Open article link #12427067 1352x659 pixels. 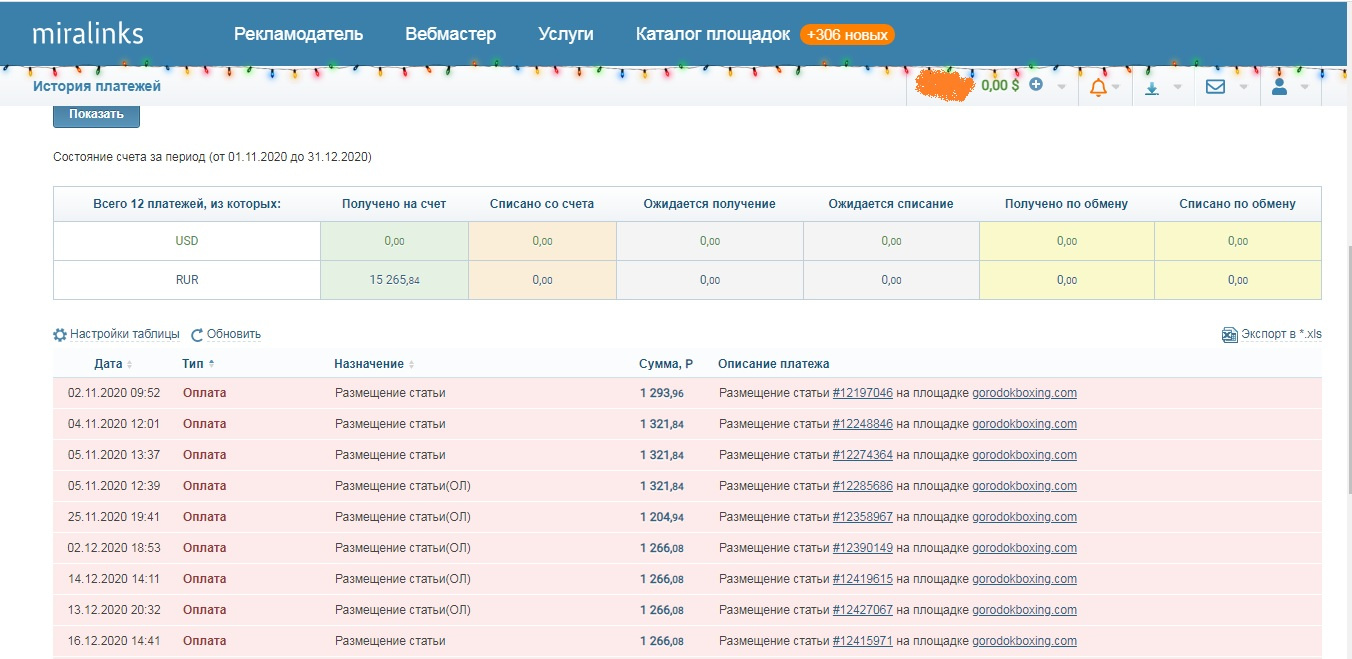point(863,610)
